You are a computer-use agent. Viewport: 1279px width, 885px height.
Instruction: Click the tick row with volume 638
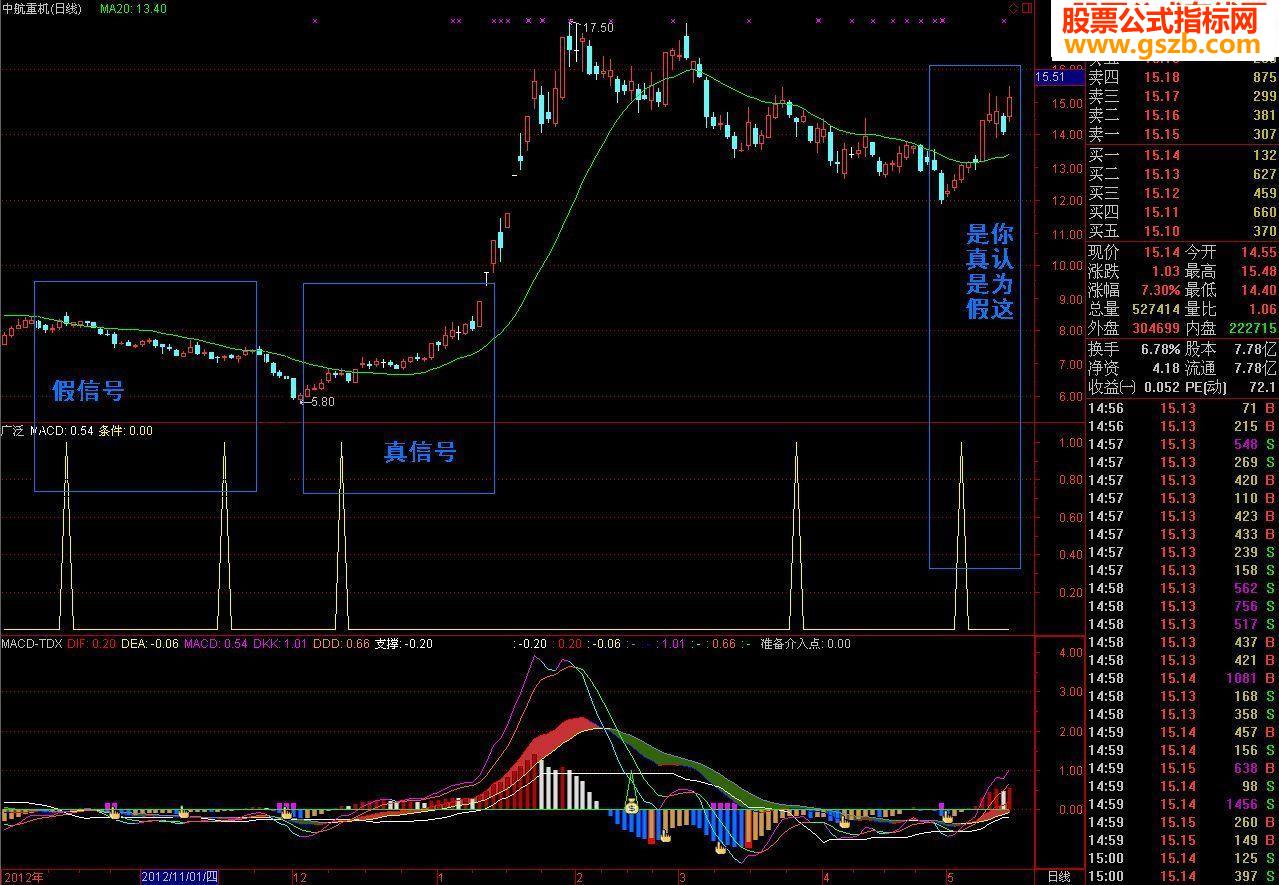click(1183, 768)
